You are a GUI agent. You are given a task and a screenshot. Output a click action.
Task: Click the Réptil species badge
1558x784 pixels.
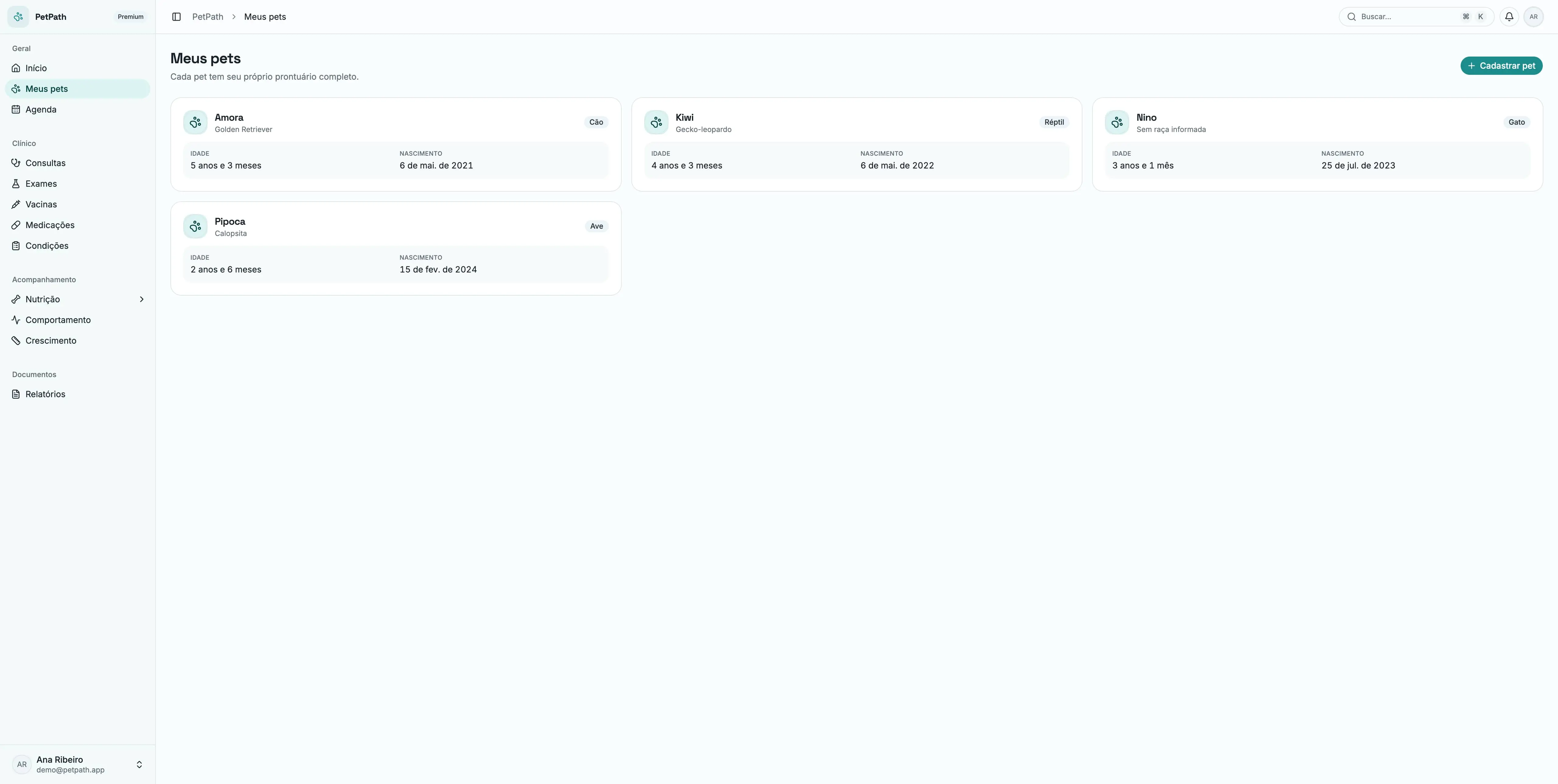[x=1054, y=122]
